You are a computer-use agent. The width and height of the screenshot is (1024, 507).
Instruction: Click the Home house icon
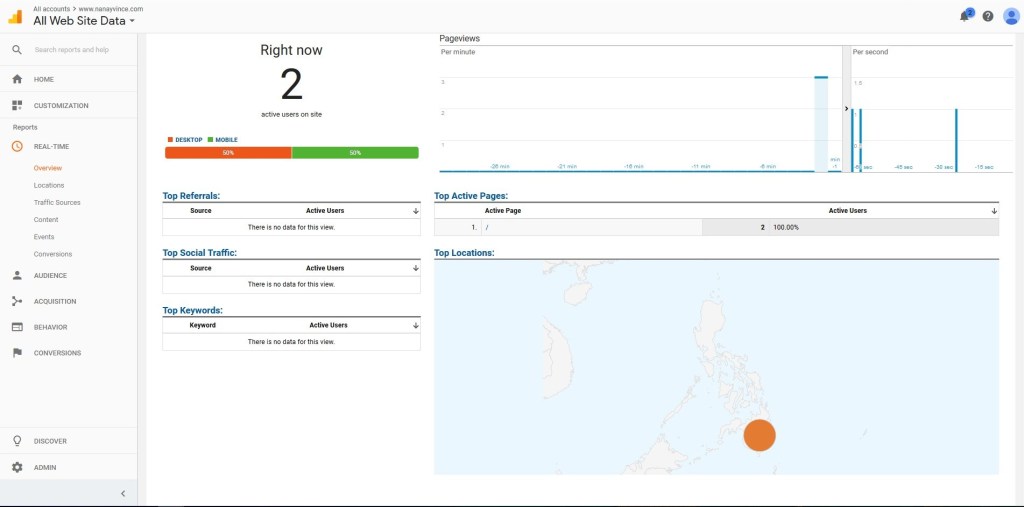pos(17,79)
